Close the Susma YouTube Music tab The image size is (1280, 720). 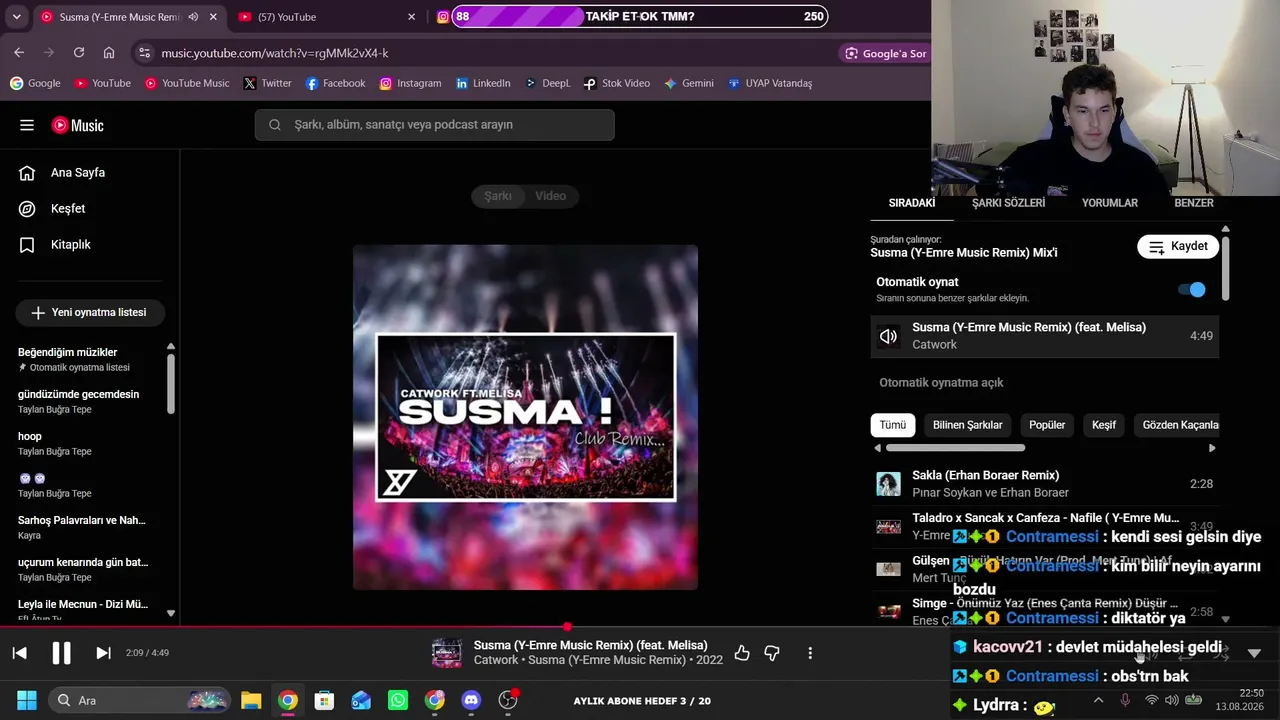click(x=213, y=17)
